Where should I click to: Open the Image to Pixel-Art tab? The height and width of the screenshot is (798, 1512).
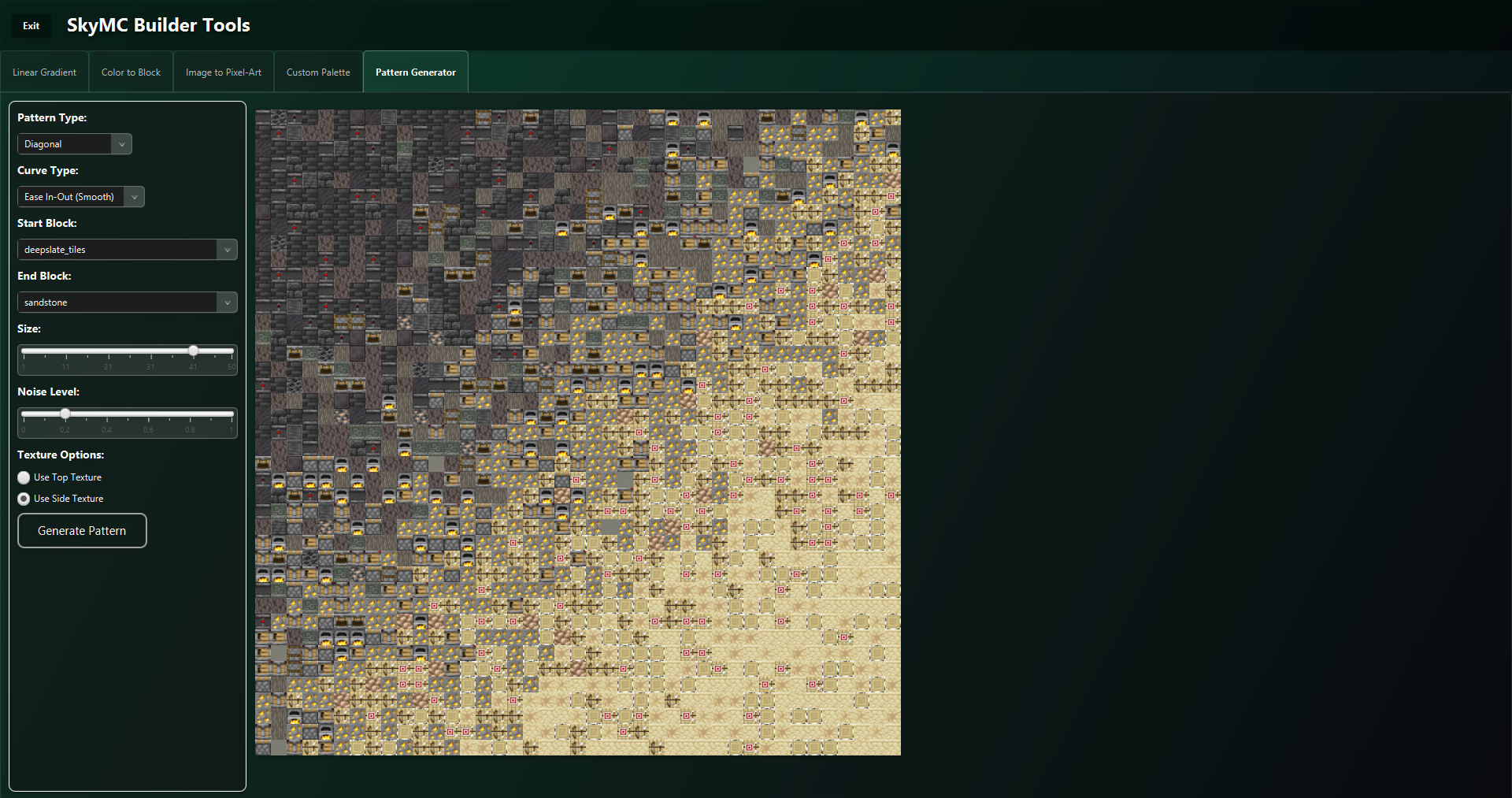pyautogui.click(x=223, y=72)
